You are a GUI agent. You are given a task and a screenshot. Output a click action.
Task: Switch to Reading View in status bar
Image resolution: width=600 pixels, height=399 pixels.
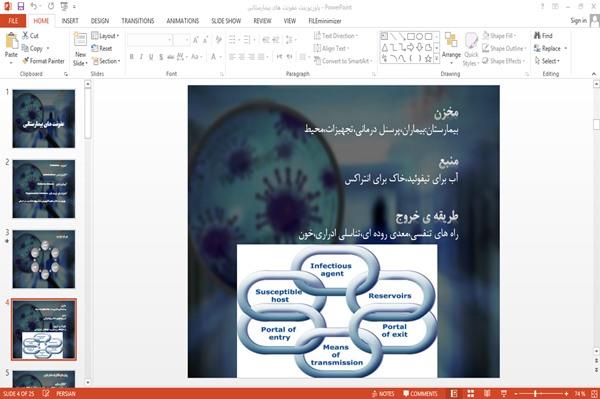pyautogui.click(x=487, y=393)
